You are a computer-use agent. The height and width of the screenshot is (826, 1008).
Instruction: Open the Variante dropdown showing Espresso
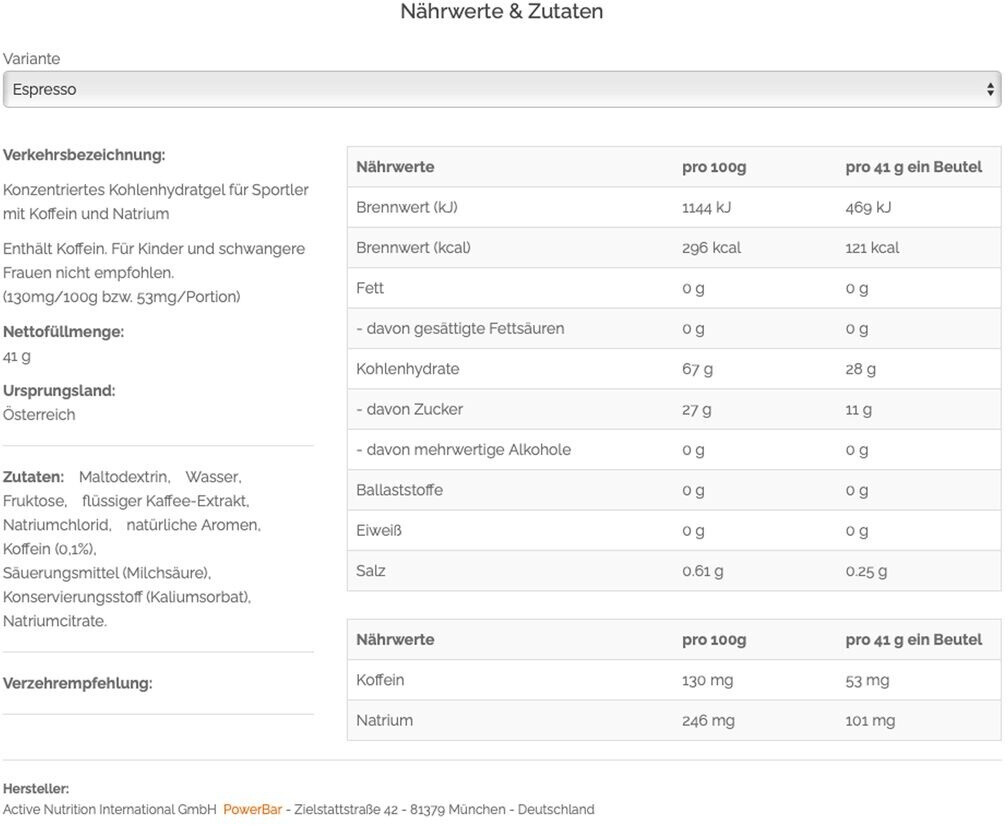(x=500, y=89)
